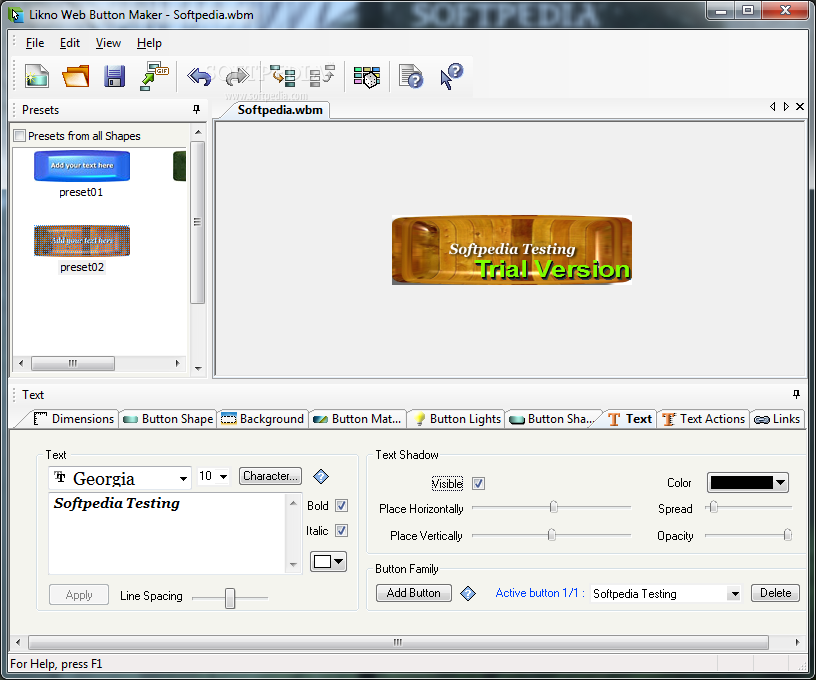
Task: Click the Opacity slider handle
Action: 788,534
